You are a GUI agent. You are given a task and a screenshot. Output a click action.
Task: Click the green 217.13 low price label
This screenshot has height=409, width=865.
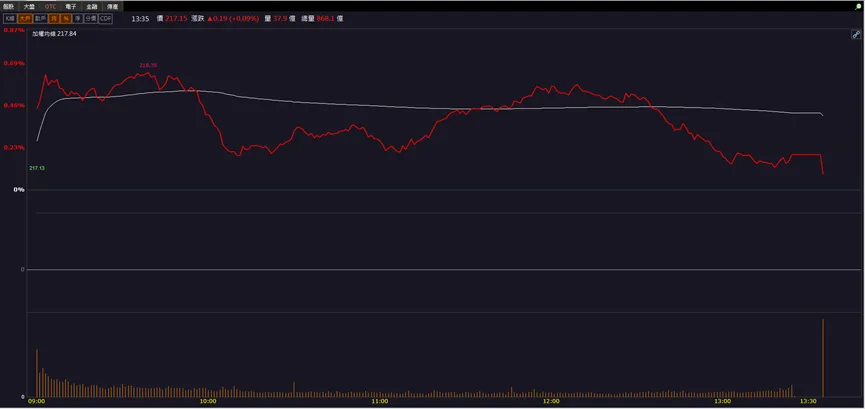coord(37,168)
